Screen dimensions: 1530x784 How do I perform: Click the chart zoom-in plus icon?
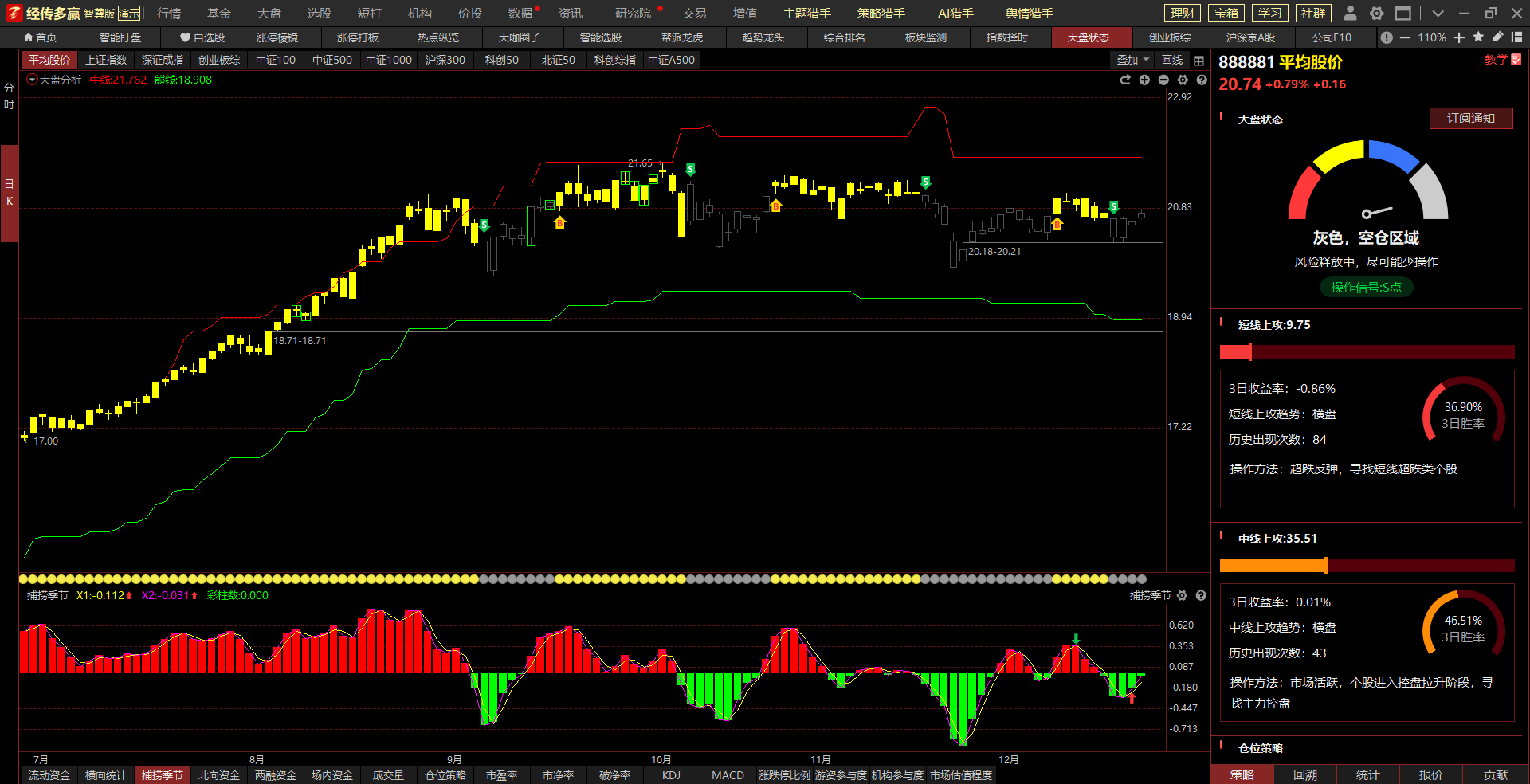(1144, 80)
